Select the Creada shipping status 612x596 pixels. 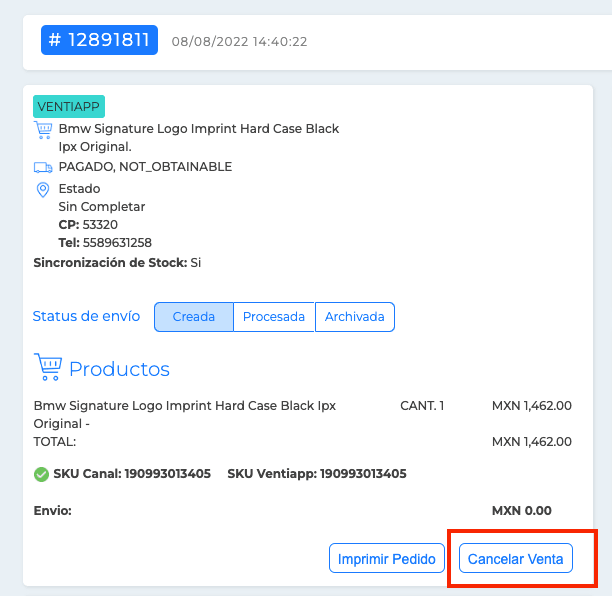point(194,317)
